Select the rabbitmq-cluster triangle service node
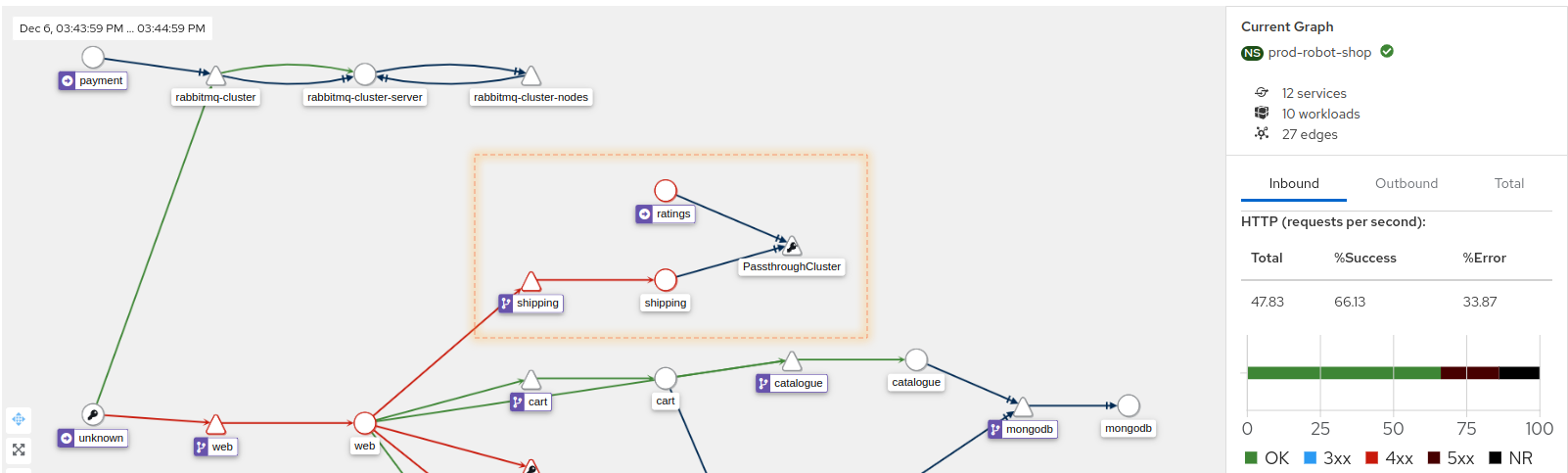The height and width of the screenshot is (473, 1568). tap(215, 76)
